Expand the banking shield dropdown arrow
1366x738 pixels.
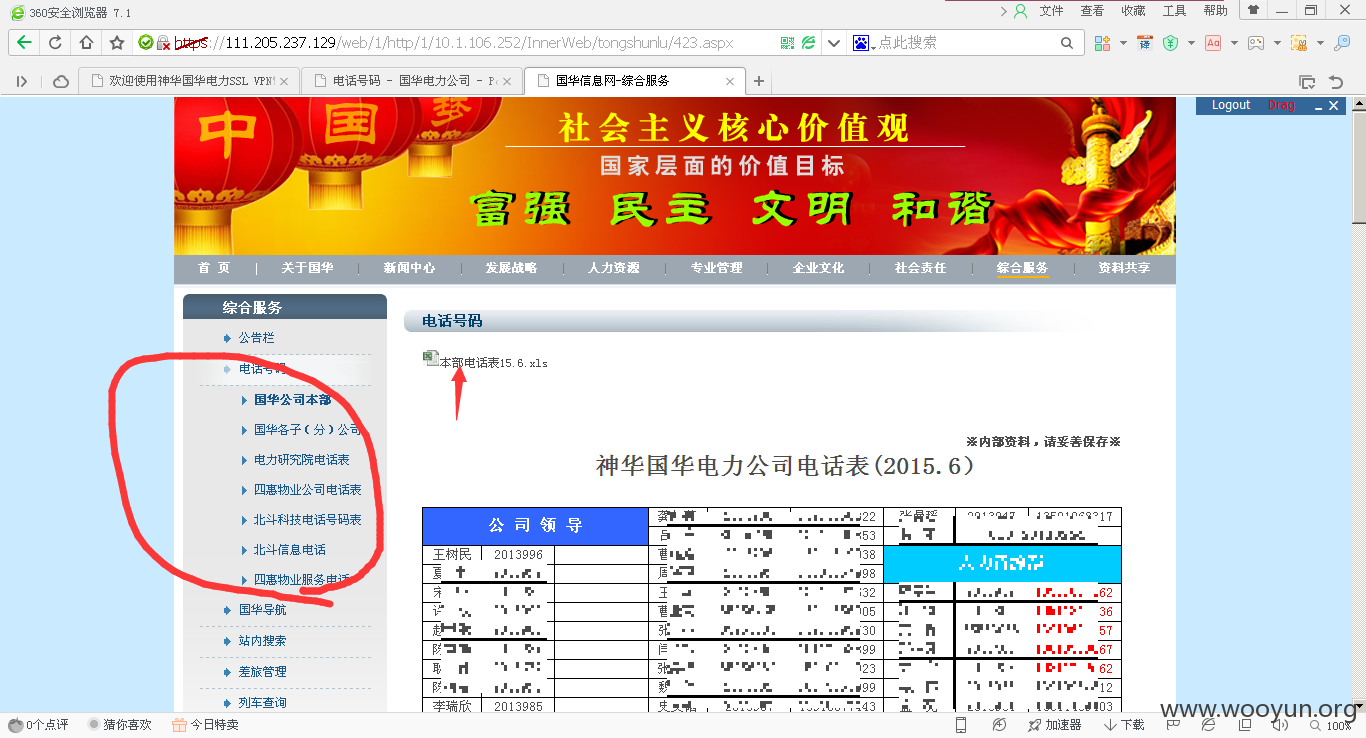(1191, 43)
